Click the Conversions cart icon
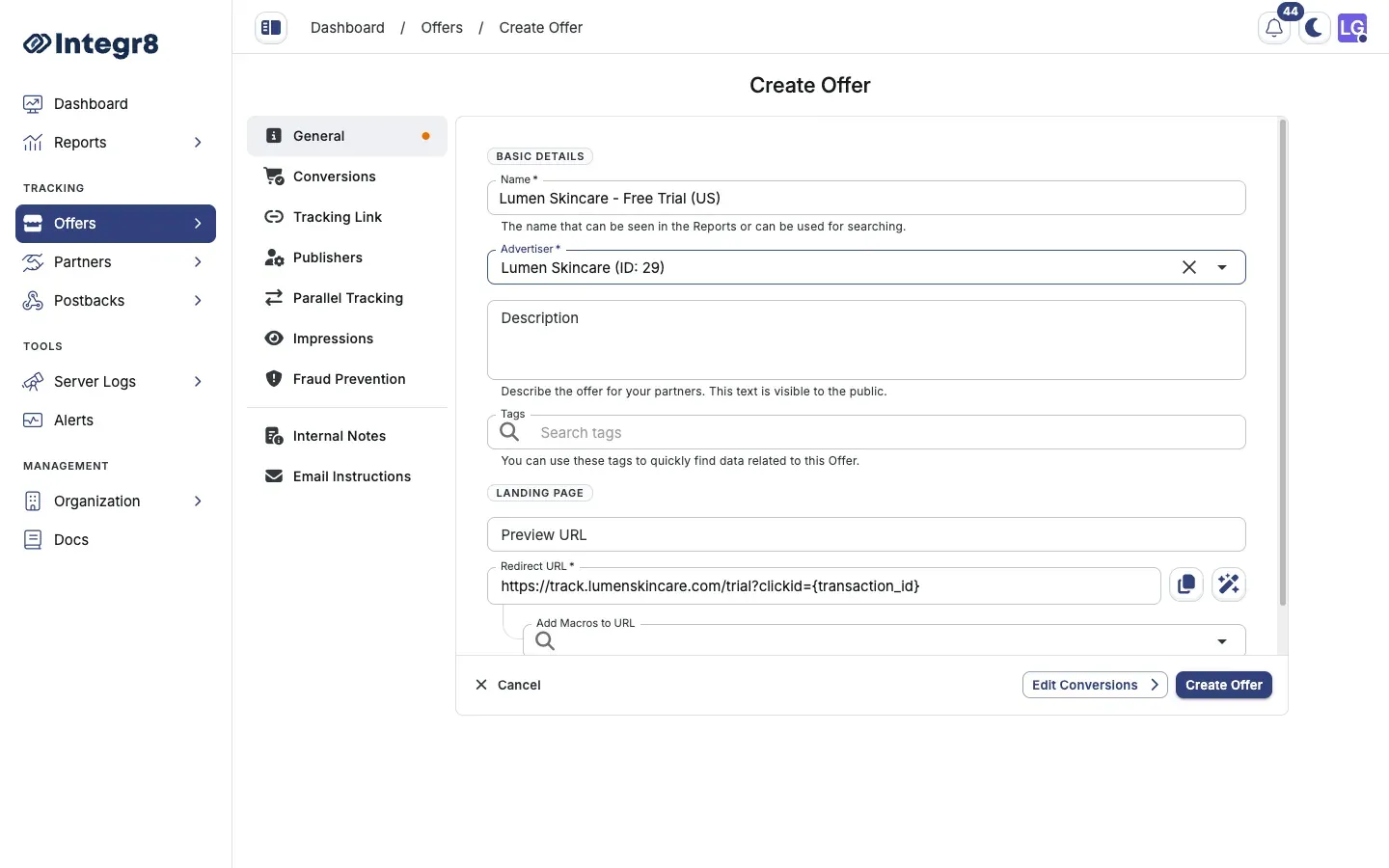Image resolution: width=1389 pixels, height=868 pixels. click(274, 176)
